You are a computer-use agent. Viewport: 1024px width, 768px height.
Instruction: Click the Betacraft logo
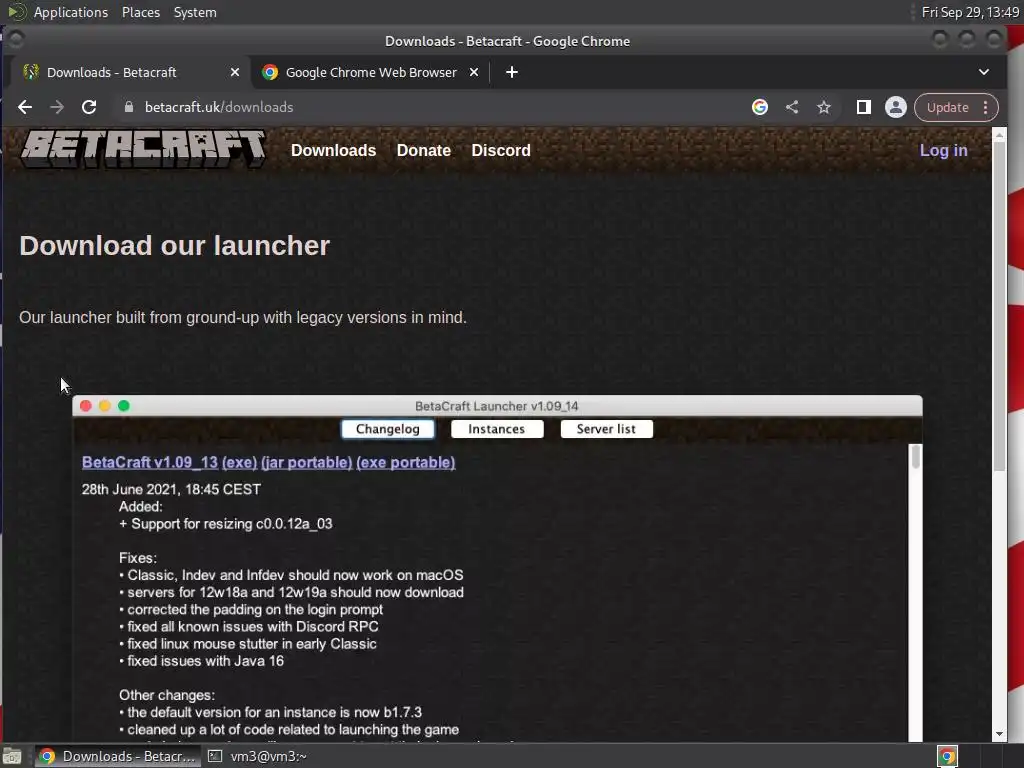[x=144, y=148]
